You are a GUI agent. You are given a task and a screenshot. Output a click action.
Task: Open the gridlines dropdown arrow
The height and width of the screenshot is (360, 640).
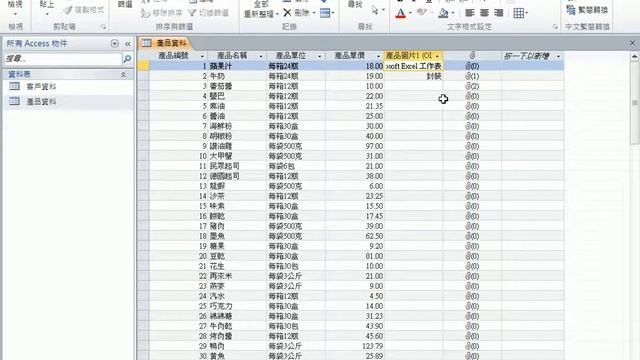coord(527,13)
